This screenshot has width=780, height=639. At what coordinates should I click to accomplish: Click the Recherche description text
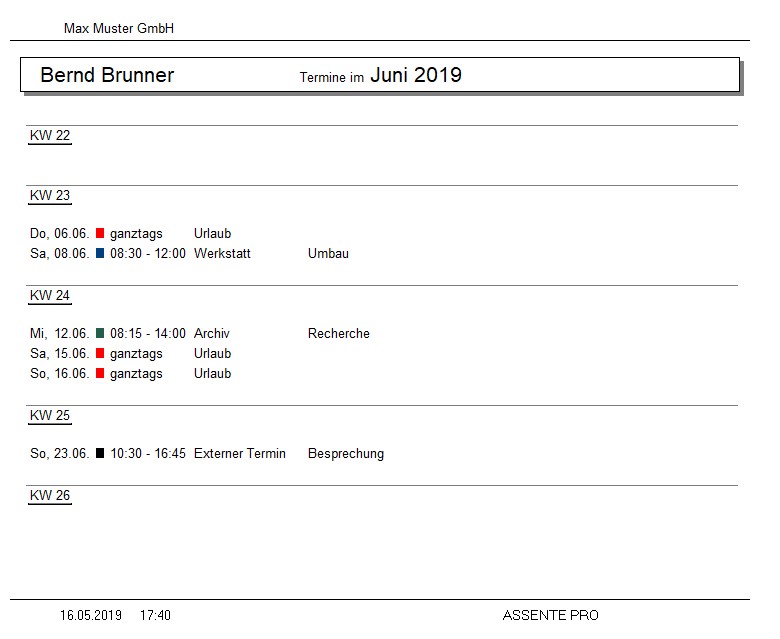[339, 333]
